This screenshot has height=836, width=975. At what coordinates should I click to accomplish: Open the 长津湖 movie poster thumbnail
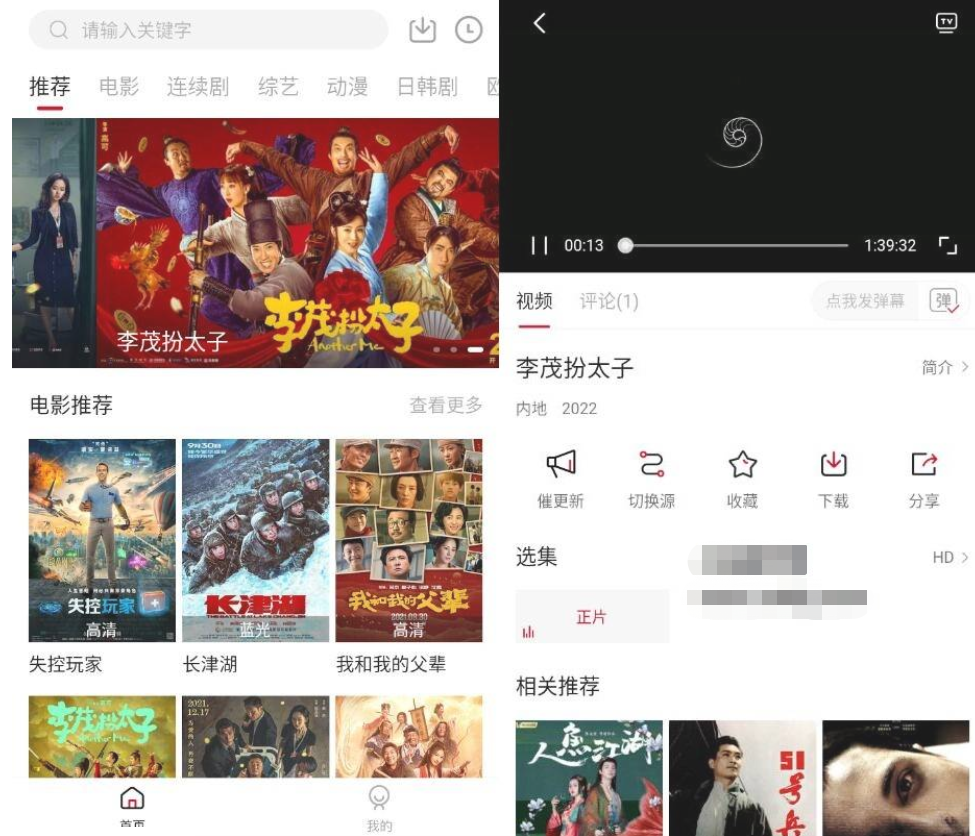coord(255,538)
